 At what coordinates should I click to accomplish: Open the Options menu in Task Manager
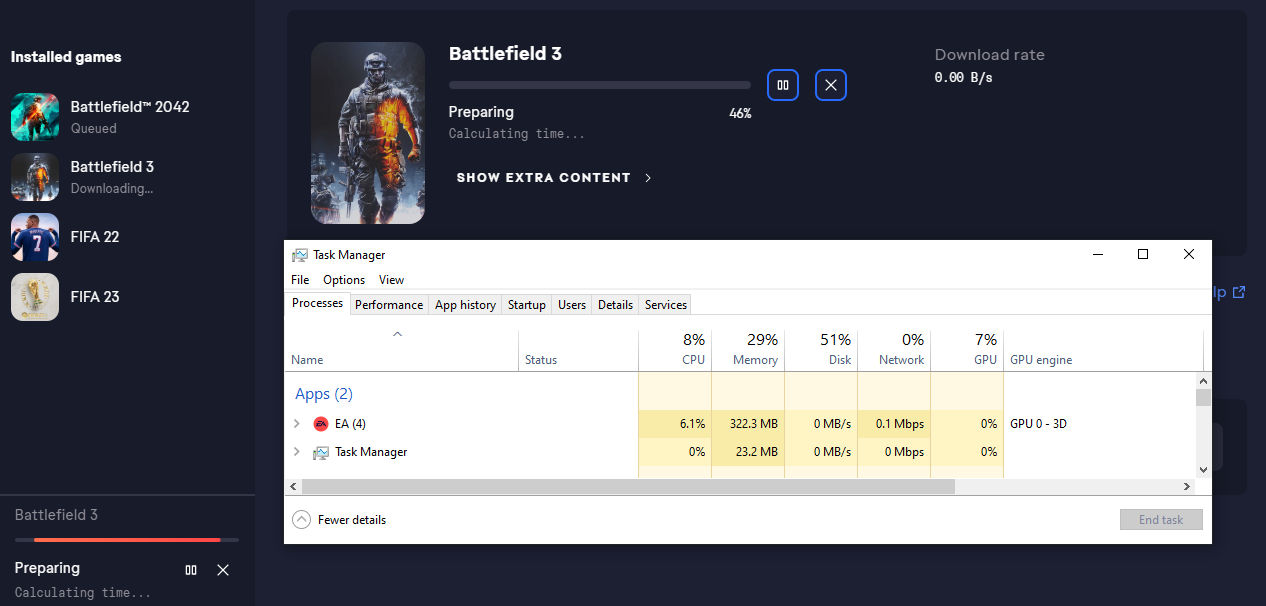click(x=344, y=280)
